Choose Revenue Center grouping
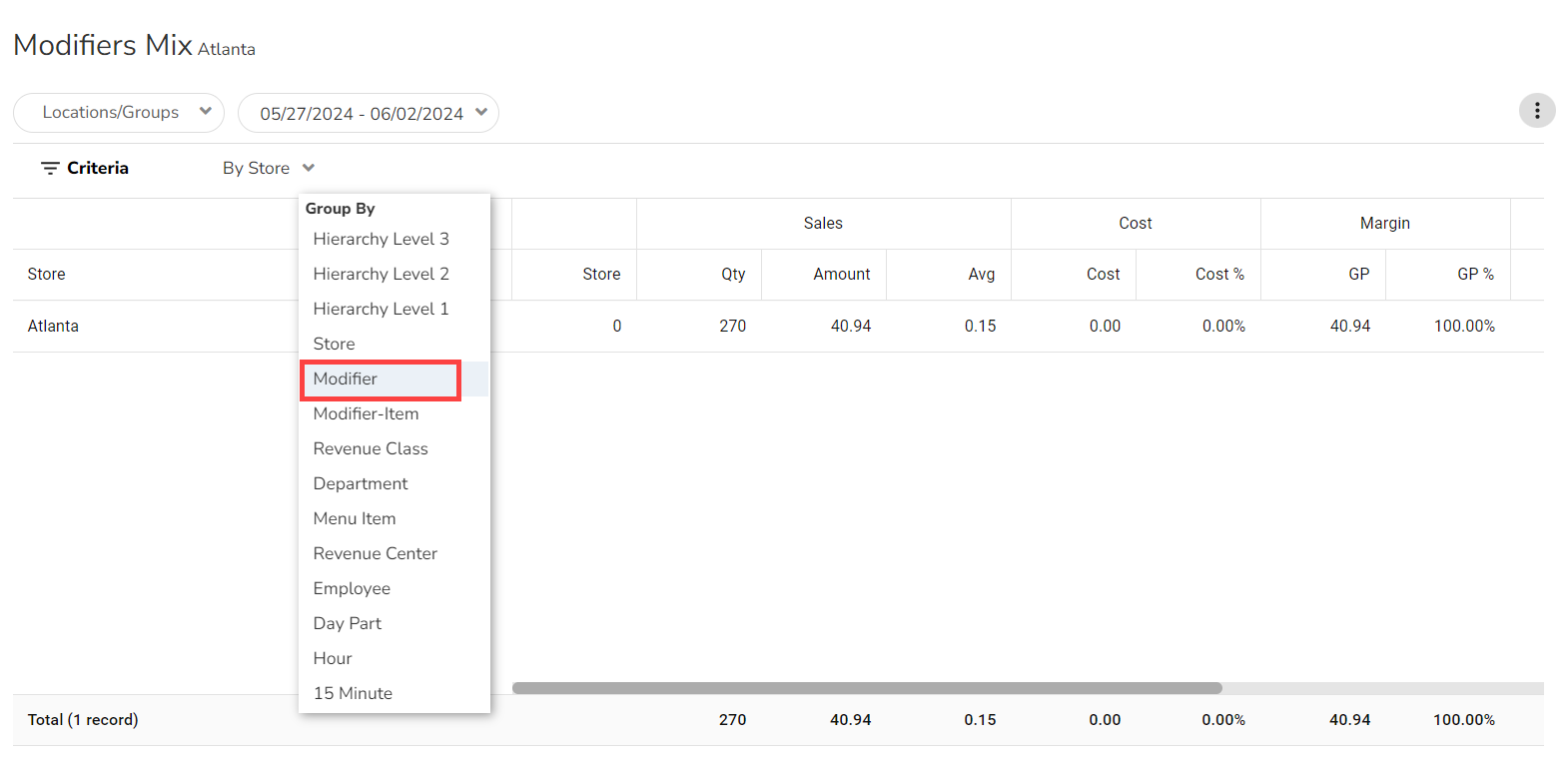The height and width of the screenshot is (762, 1568). [375, 553]
